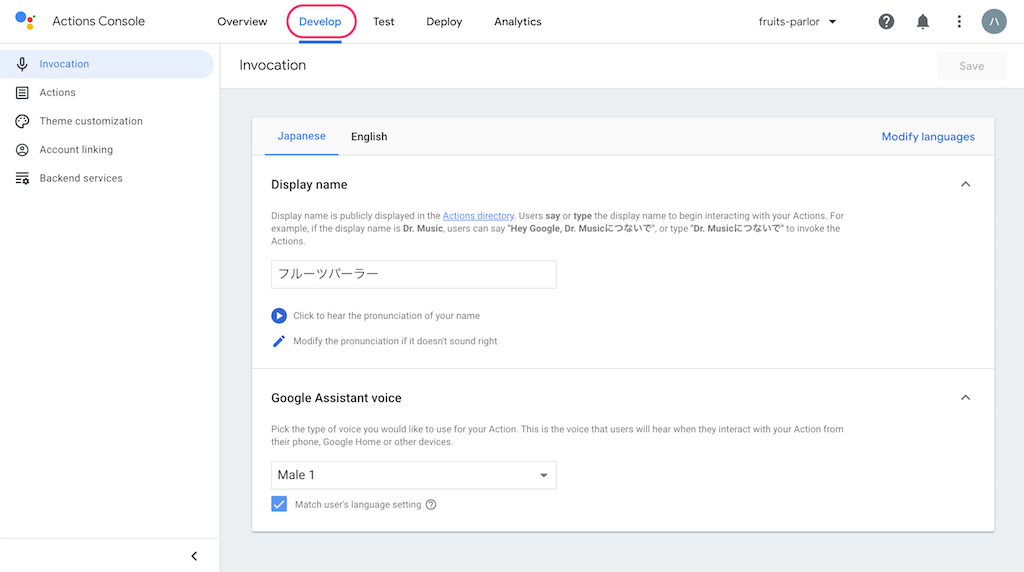The height and width of the screenshot is (572, 1024).
Task: Click the Account linking person icon
Action: pos(22,150)
